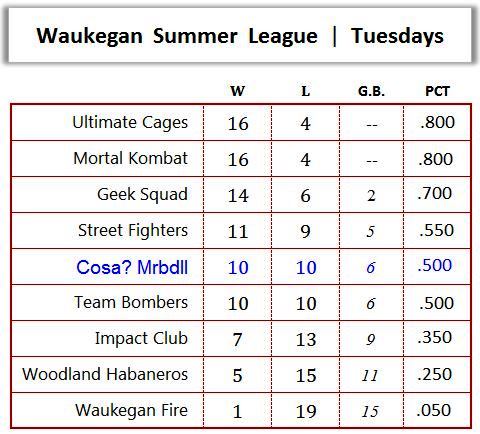Click the Geek Squad team name
The height and width of the screenshot is (434, 480).
142,194
